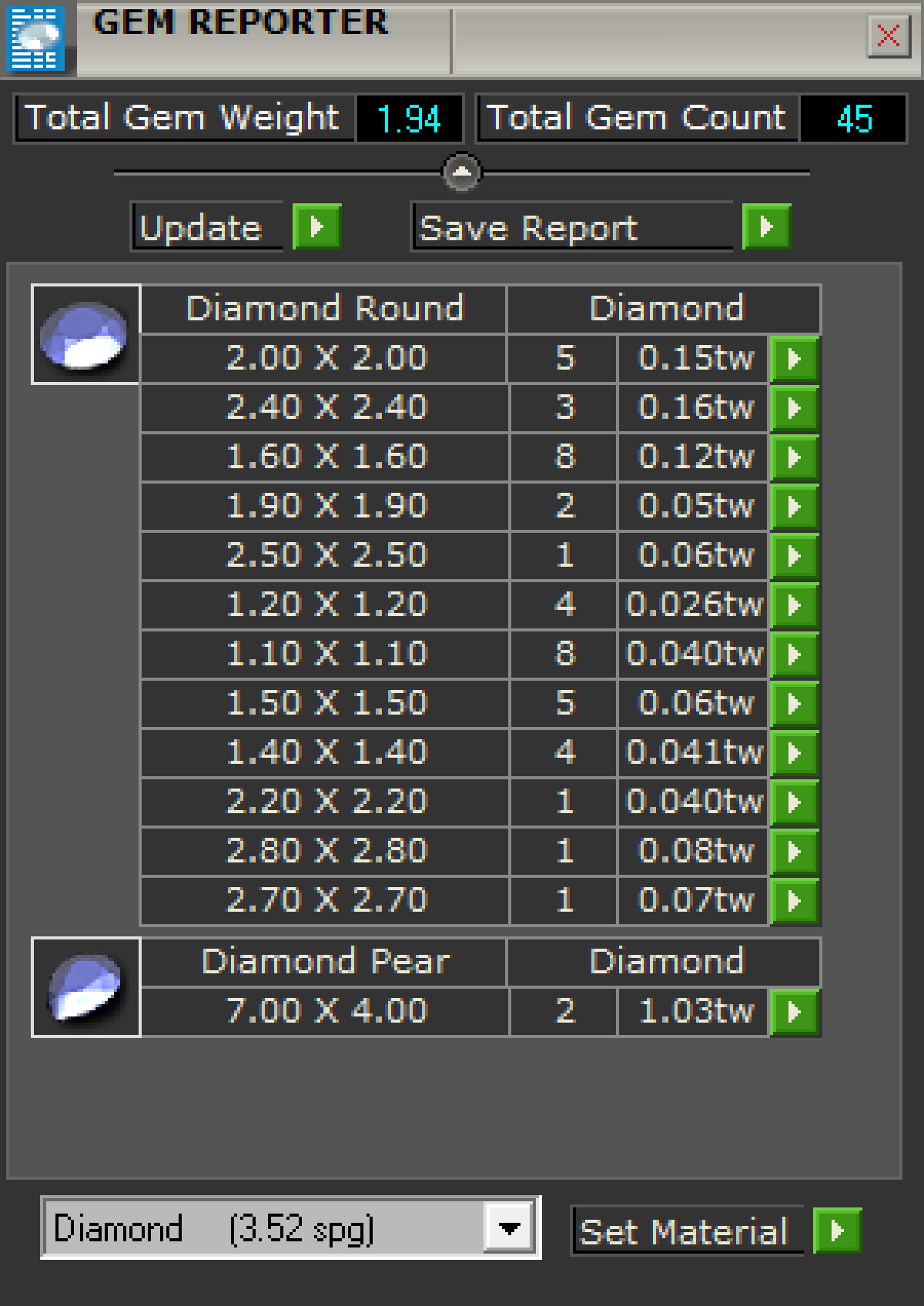The image size is (924, 1306).
Task: Click green arrow beside Set Material
Action: [837, 1231]
